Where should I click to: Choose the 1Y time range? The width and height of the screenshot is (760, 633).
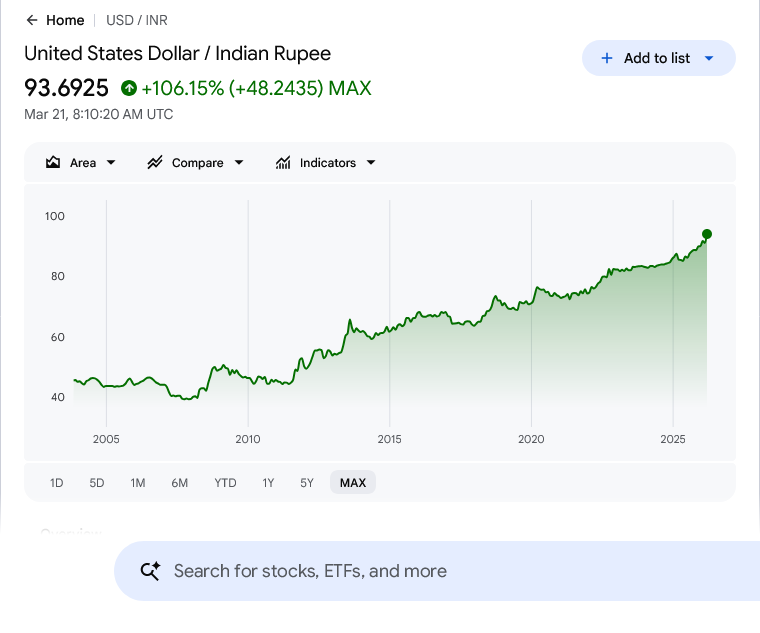269,483
